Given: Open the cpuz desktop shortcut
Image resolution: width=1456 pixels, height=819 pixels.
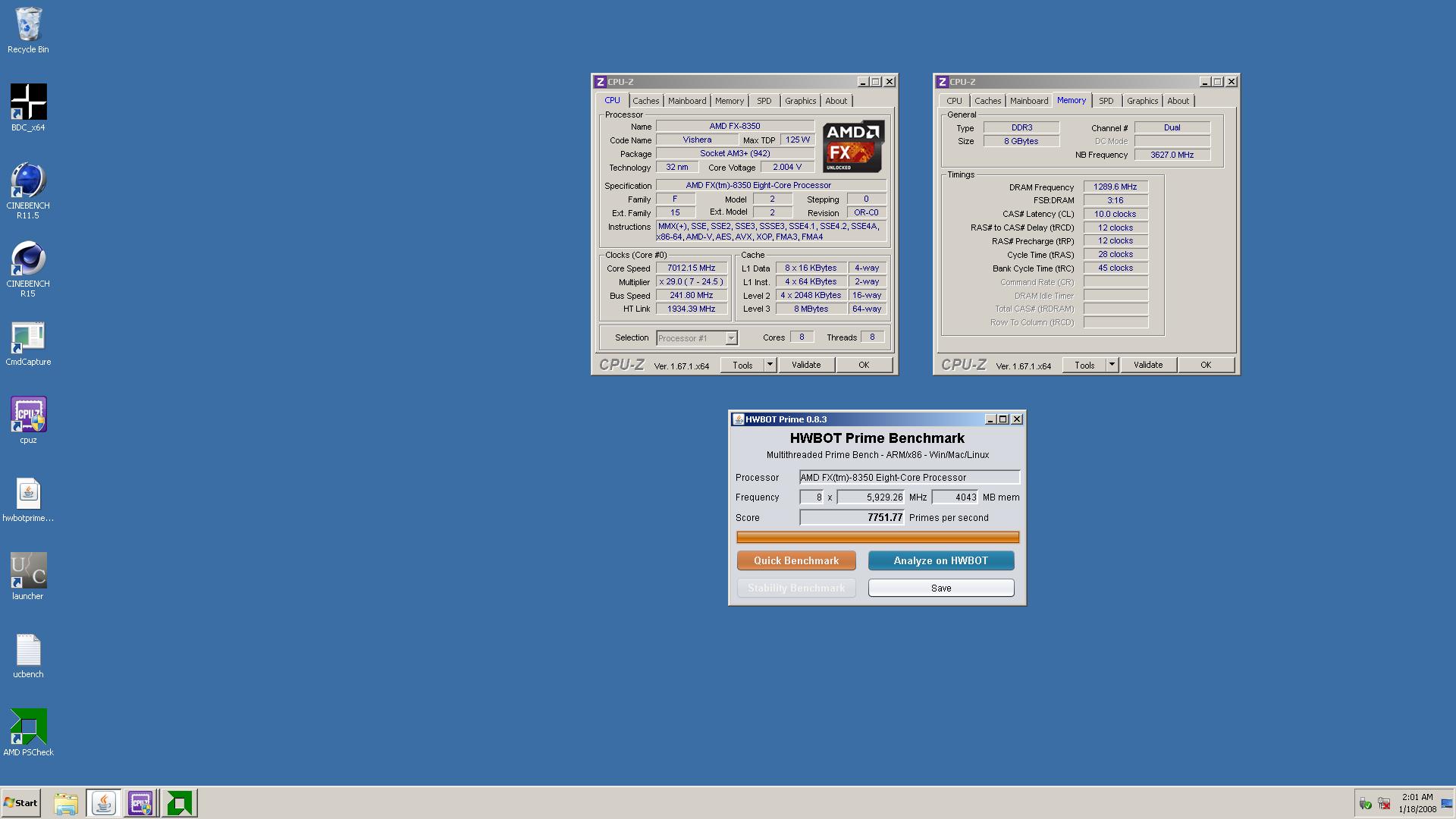Looking at the screenshot, I should click(28, 420).
